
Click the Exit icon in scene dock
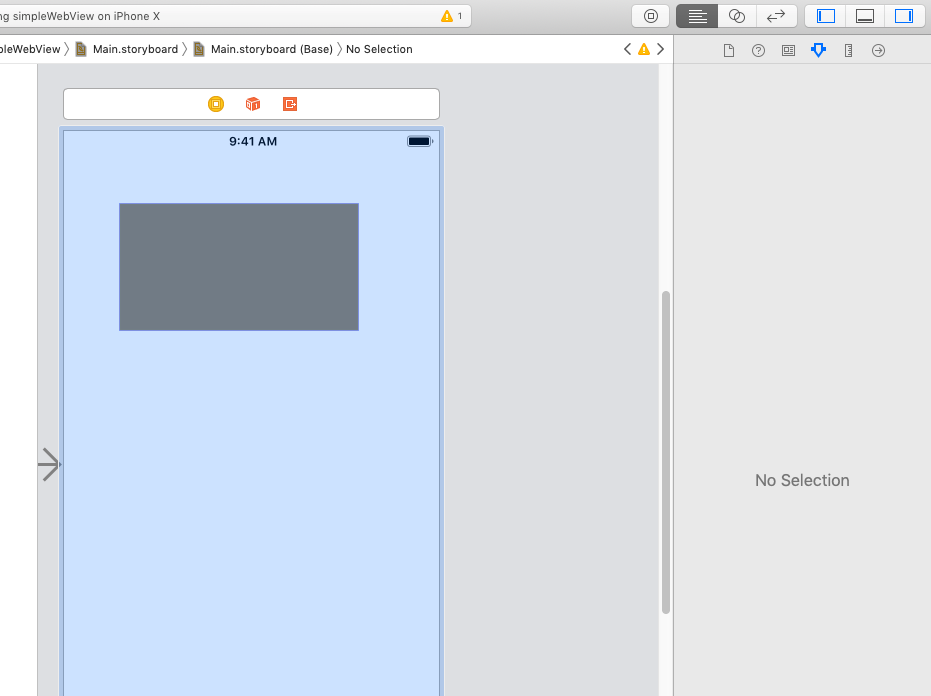click(290, 104)
